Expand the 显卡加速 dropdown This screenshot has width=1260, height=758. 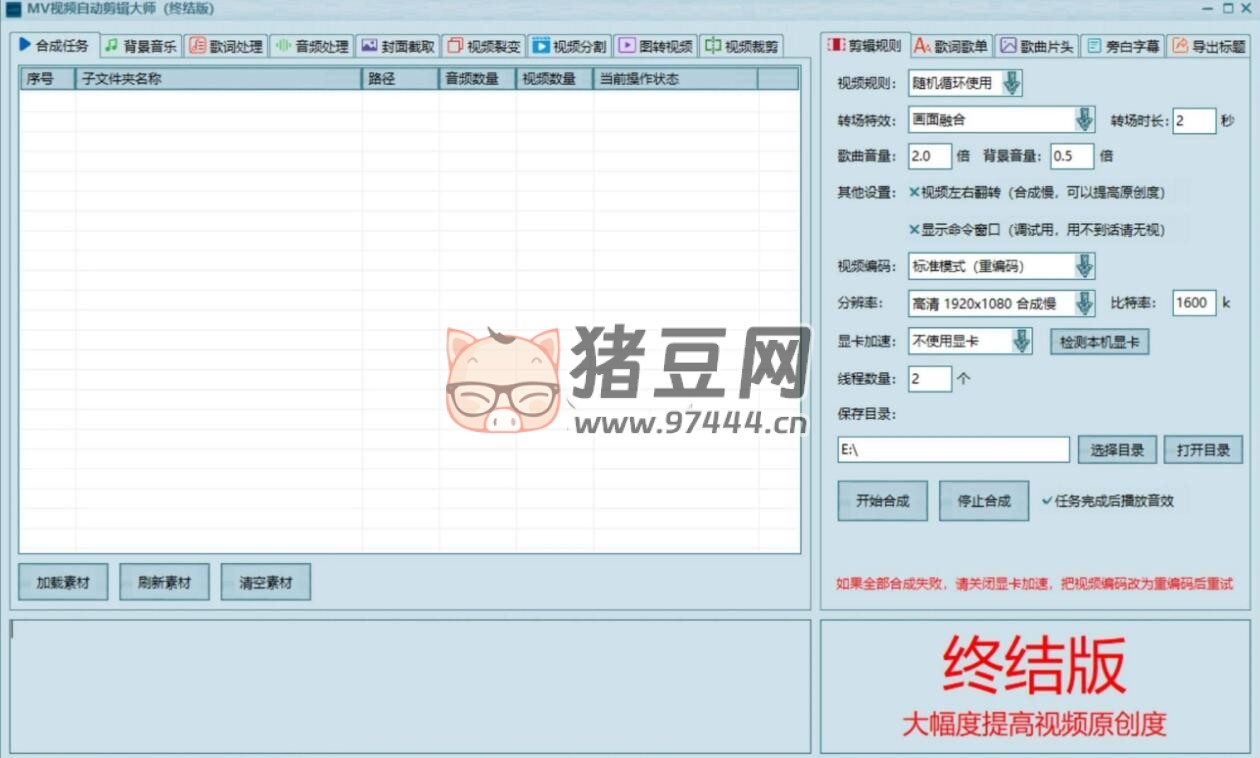1021,342
